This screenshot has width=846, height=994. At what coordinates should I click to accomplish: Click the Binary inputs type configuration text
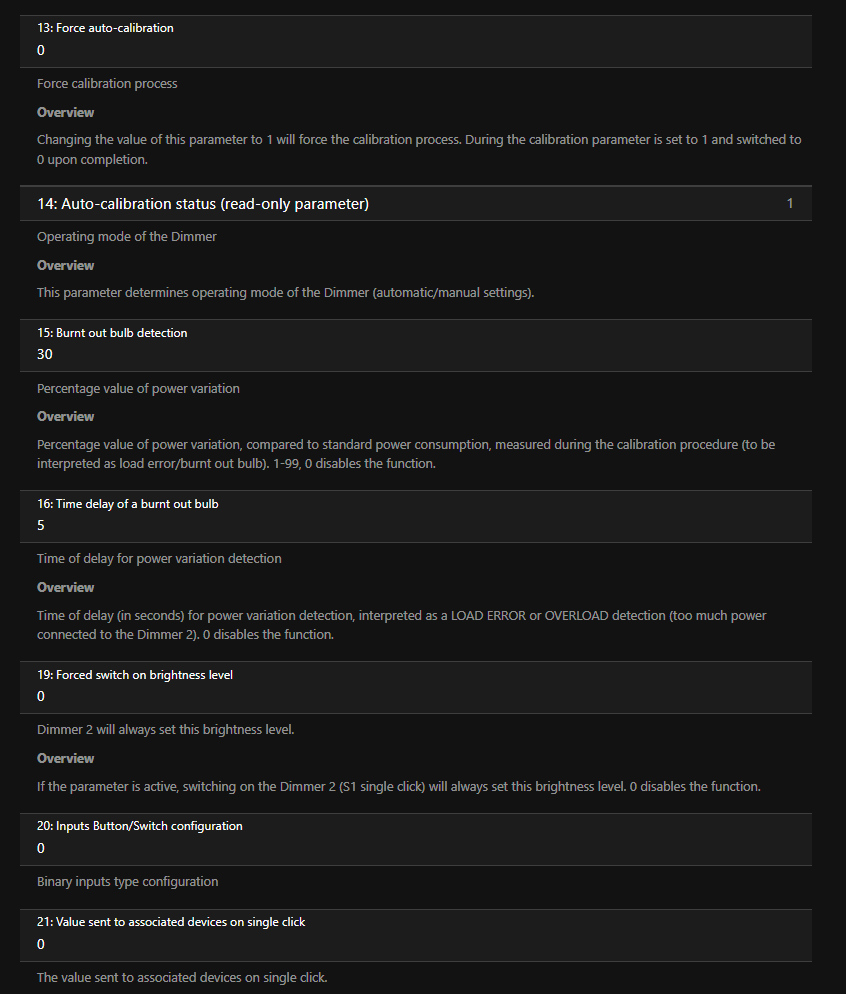point(127,882)
